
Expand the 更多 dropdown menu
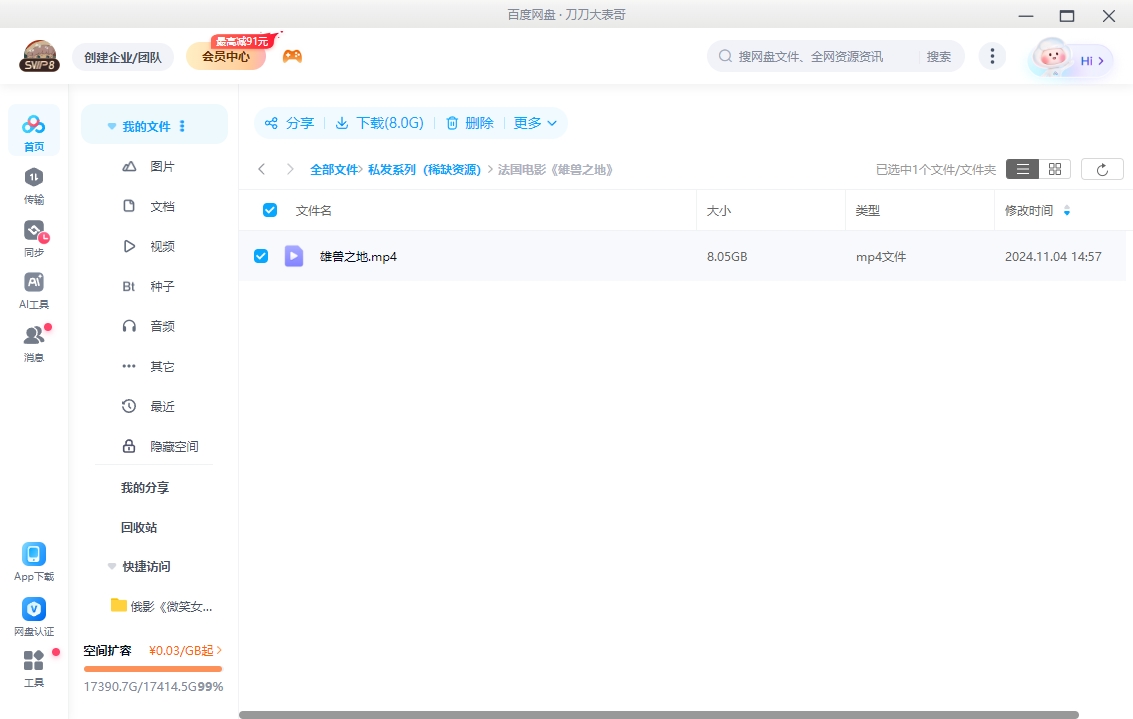point(535,123)
